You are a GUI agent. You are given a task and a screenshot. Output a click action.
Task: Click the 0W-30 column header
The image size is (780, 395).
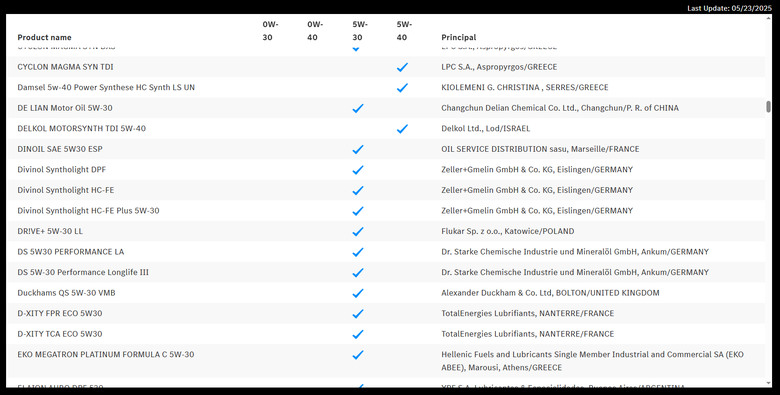coord(271,31)
